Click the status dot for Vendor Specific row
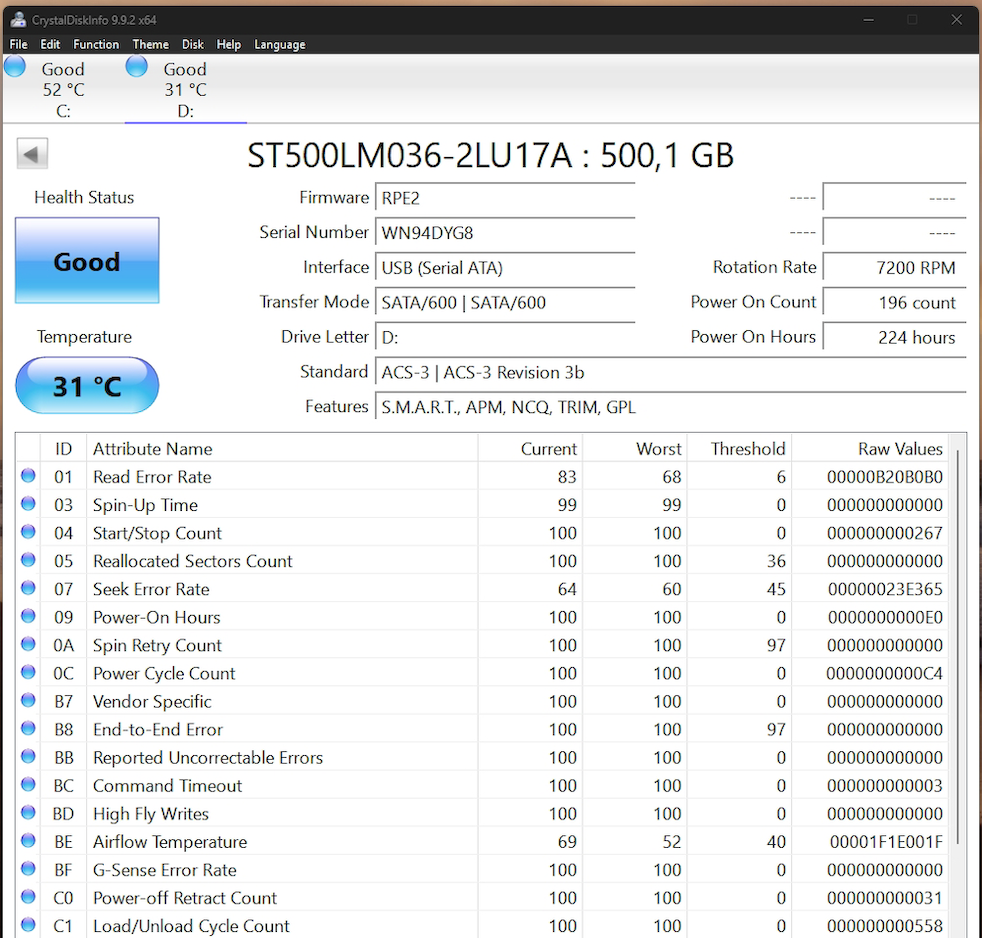This screenshot has width=982, height=938. pos(28,701)
